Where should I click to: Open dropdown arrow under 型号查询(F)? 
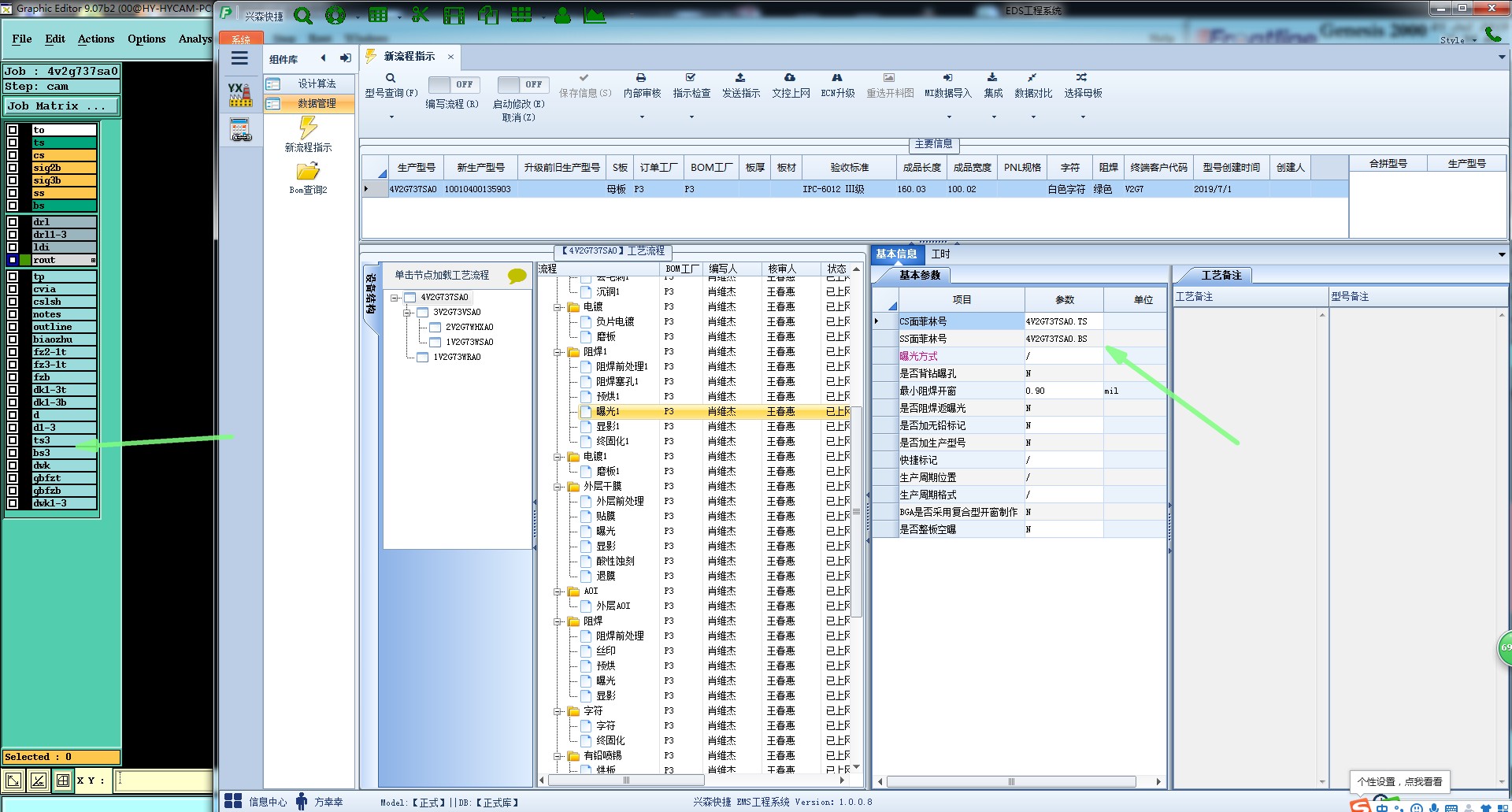(x=391, y=117)
